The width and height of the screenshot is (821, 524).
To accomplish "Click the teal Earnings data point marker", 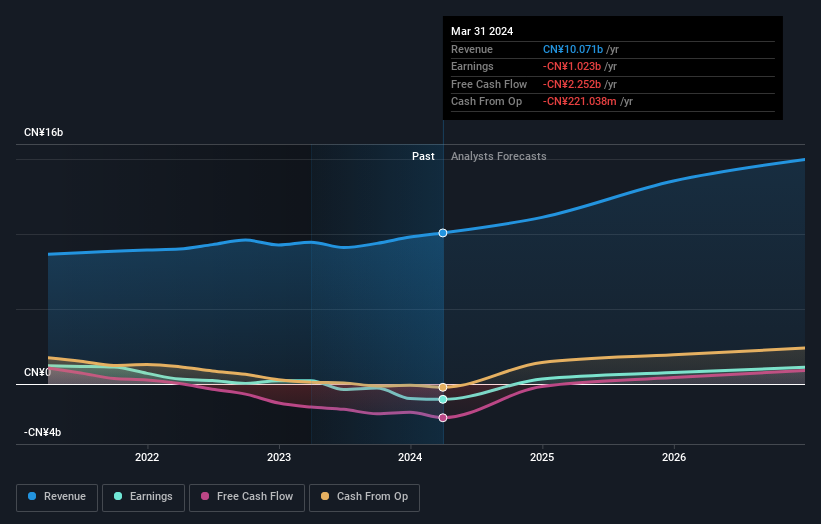I will click(443, 399).
